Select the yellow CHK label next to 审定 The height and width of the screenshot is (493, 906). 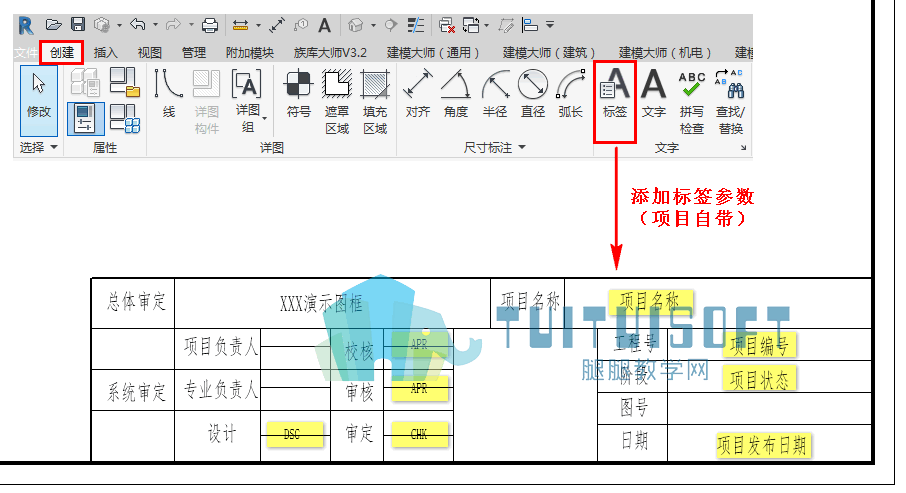(x=419, y=434)
